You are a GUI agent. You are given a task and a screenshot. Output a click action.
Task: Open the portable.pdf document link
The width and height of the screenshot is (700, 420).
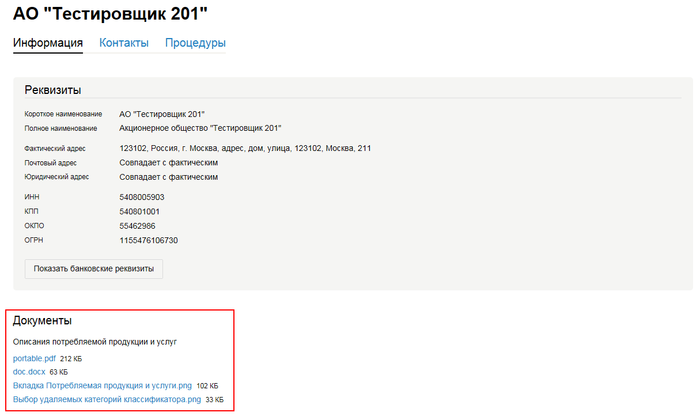click(33, 357)
